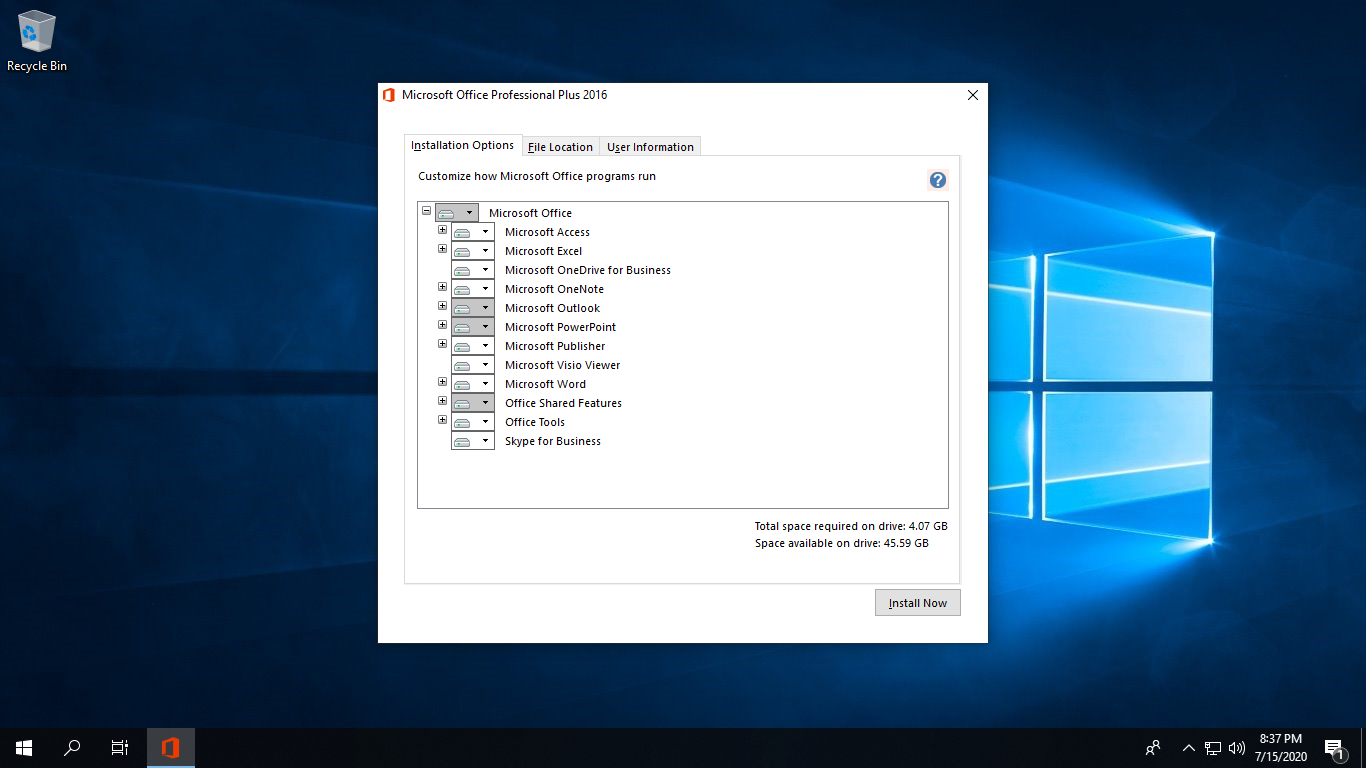Viewport: 1366px width, 768px height.
Task: Open install option dropdown for Microsoft Office
Action: 457,213
